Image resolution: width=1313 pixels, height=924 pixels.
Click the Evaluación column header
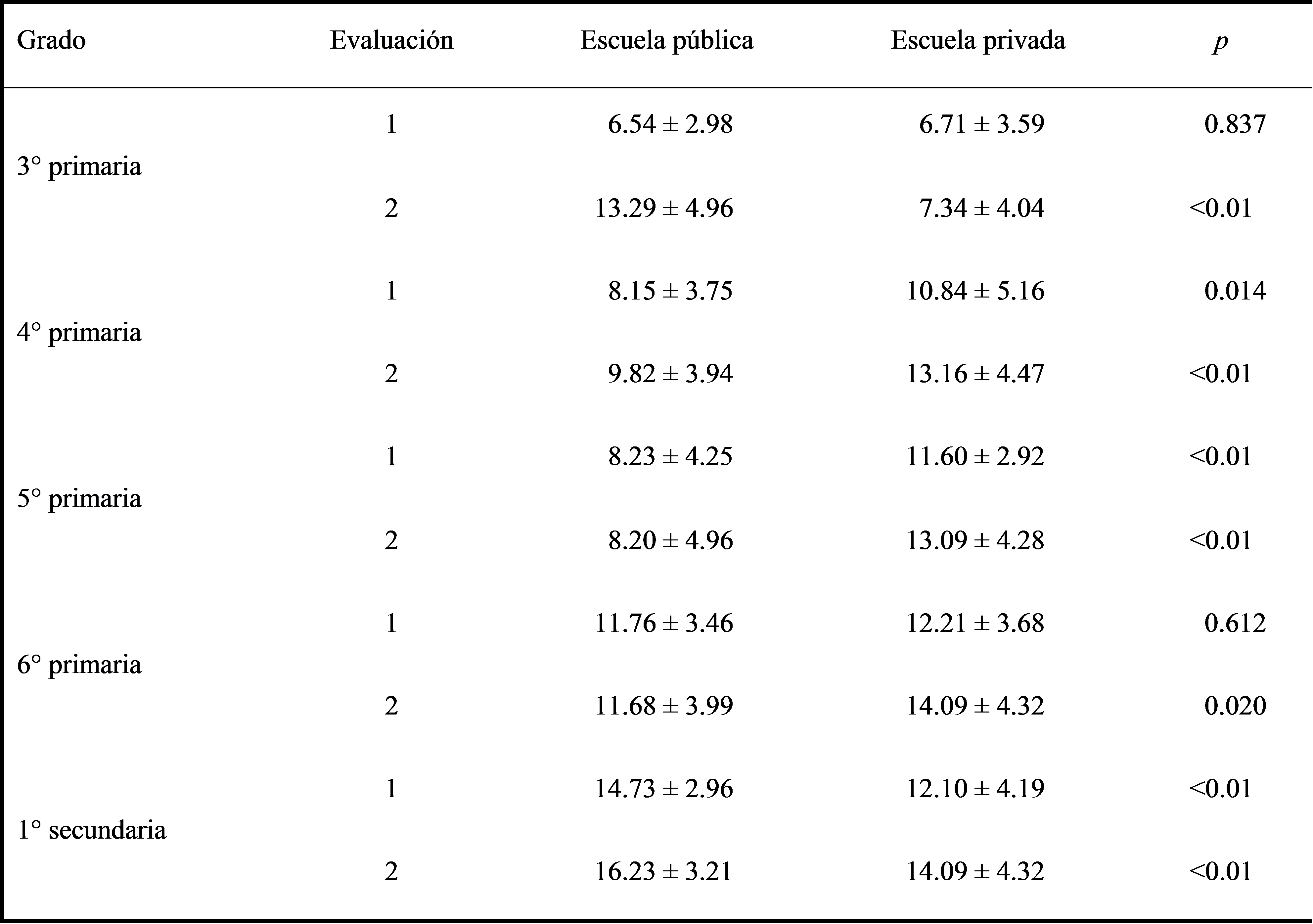click(392, 41)
